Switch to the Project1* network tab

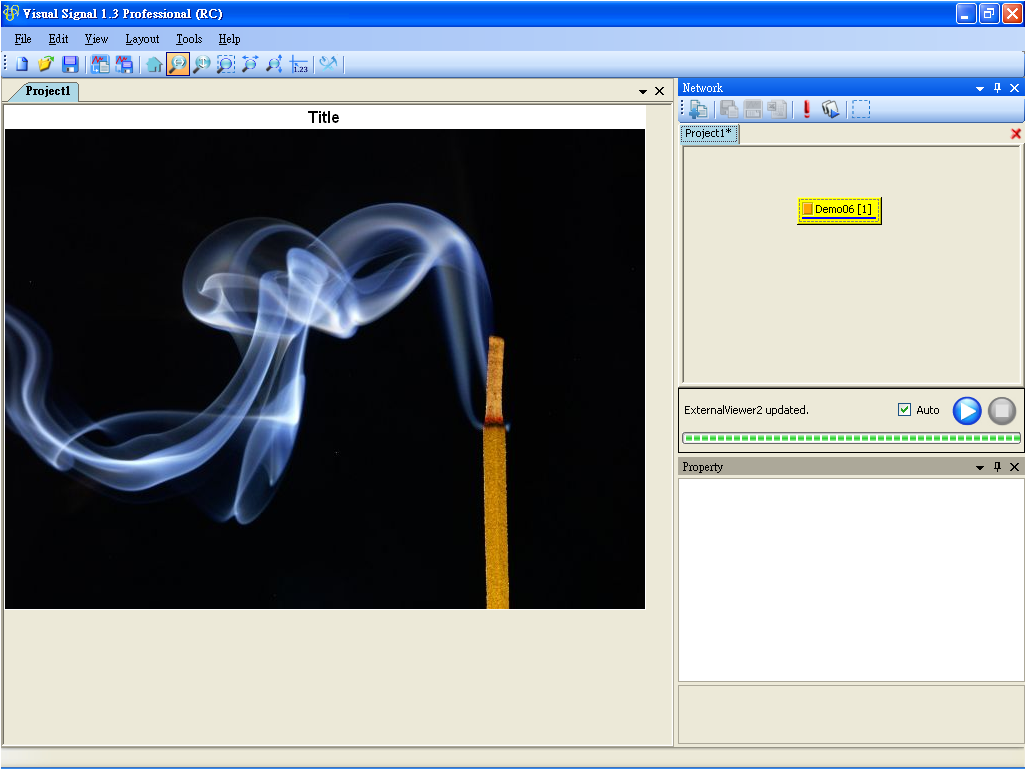coord(710,134)
